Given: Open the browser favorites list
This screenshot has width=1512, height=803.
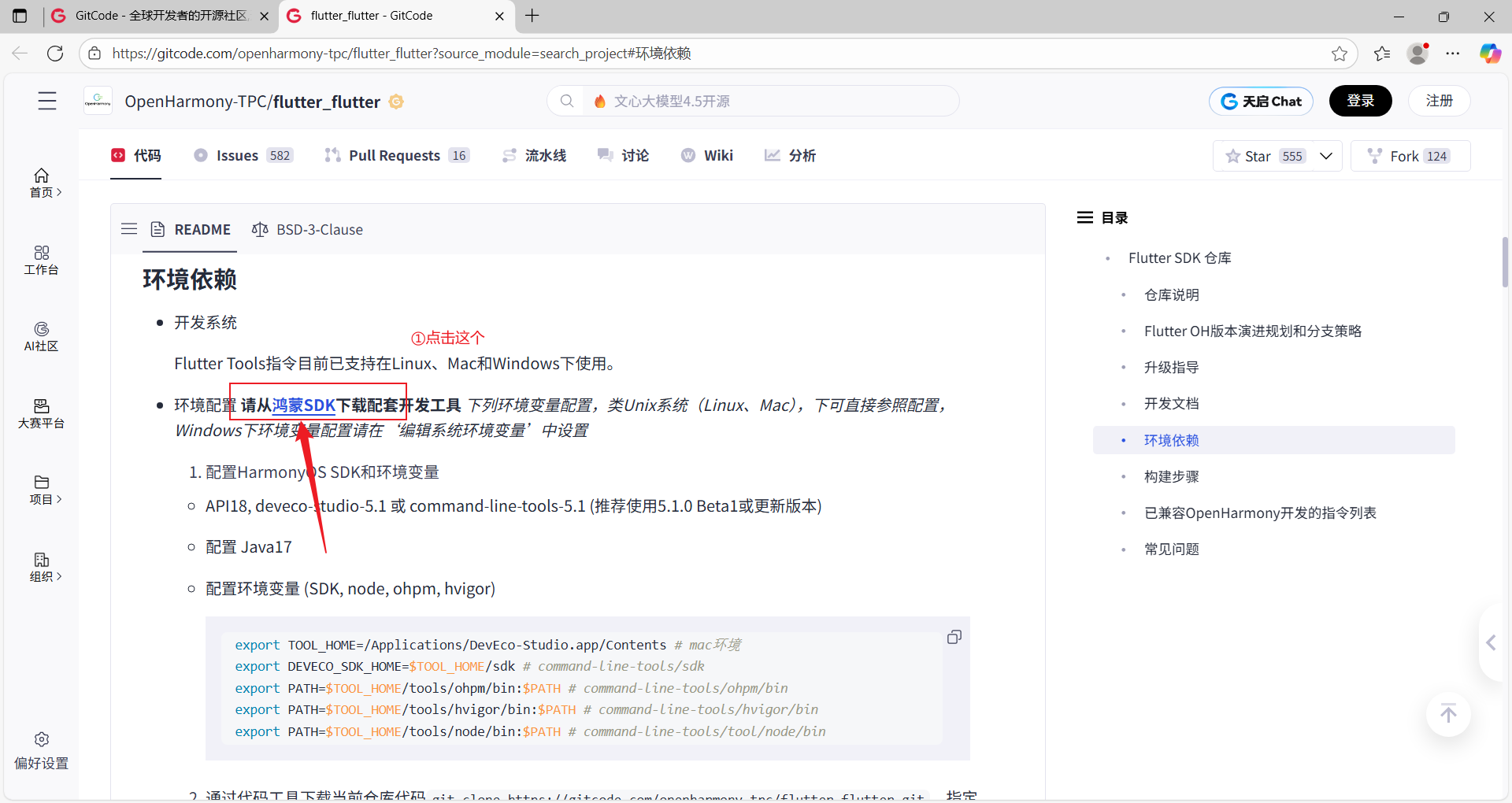Looking at the screenshot, I should coord(1382,54).
